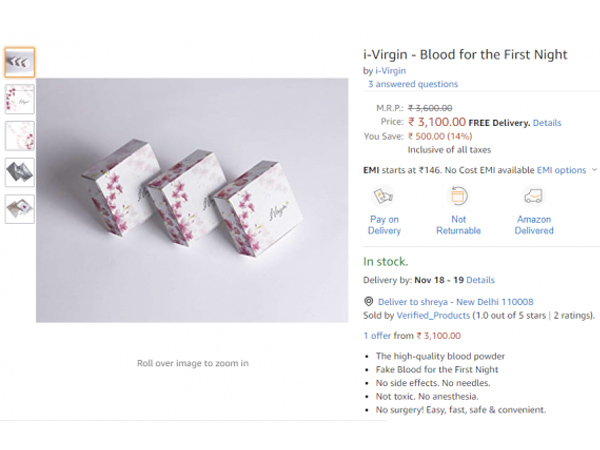Click the Not Returnable box icon
The image size is (600, 450).
coord(458,196)
